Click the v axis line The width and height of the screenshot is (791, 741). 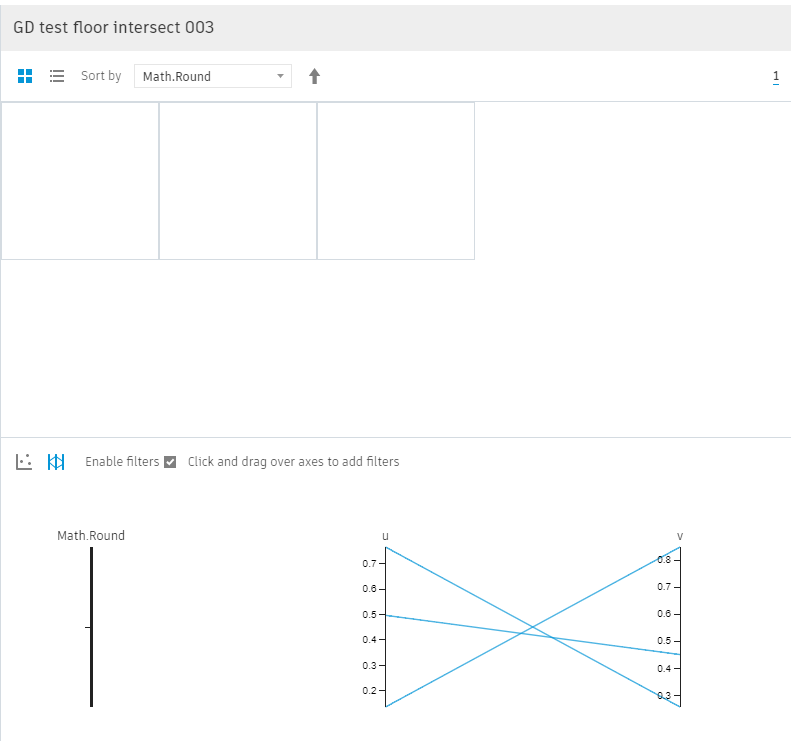tap(680, 627)
